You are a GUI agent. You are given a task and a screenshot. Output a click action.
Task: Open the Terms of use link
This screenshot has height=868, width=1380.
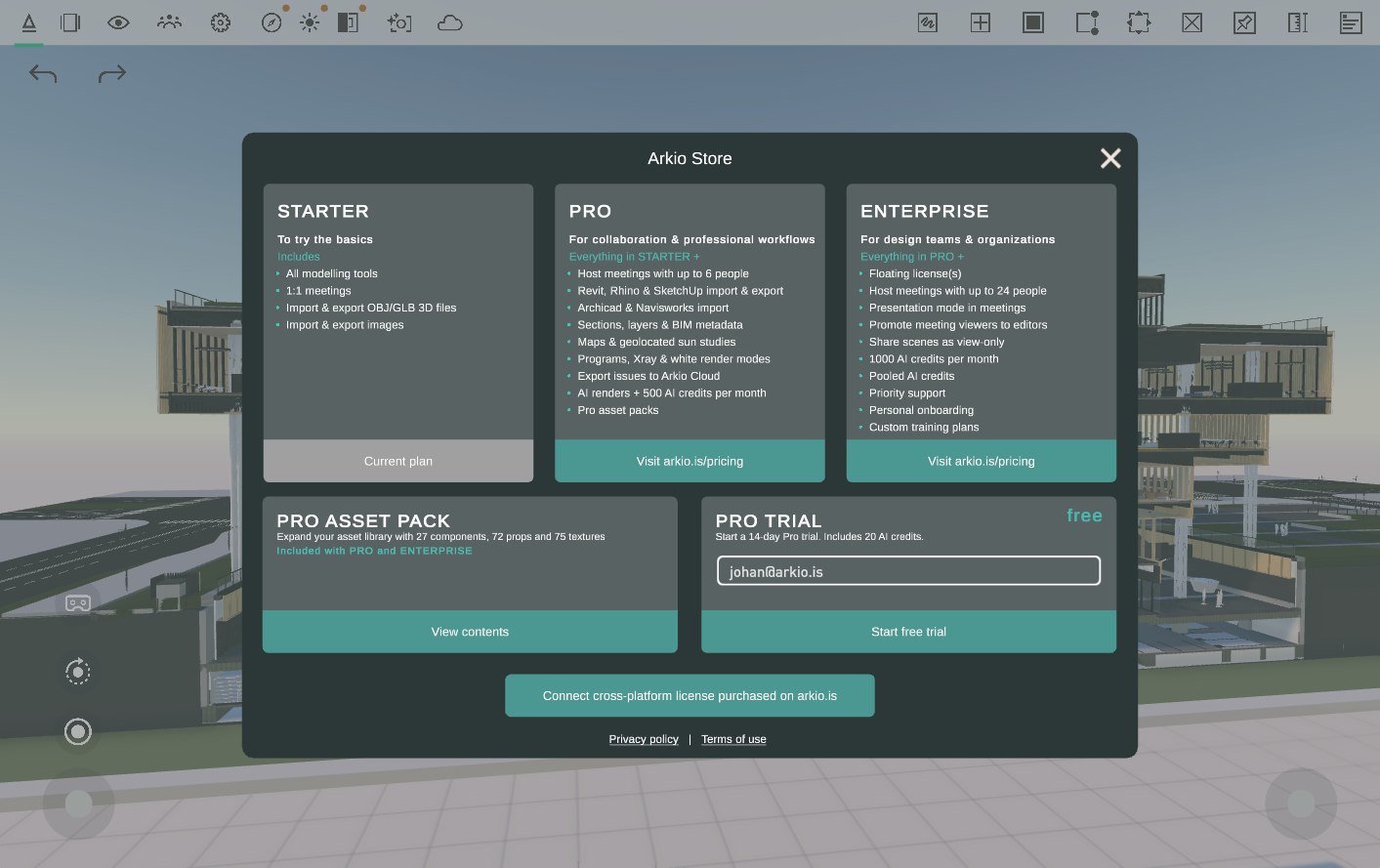tap(733, 739)
